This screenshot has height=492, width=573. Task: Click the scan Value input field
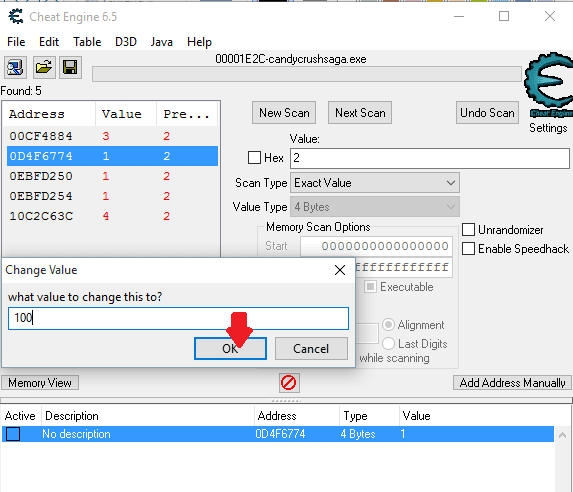click(x=430, y=158)
